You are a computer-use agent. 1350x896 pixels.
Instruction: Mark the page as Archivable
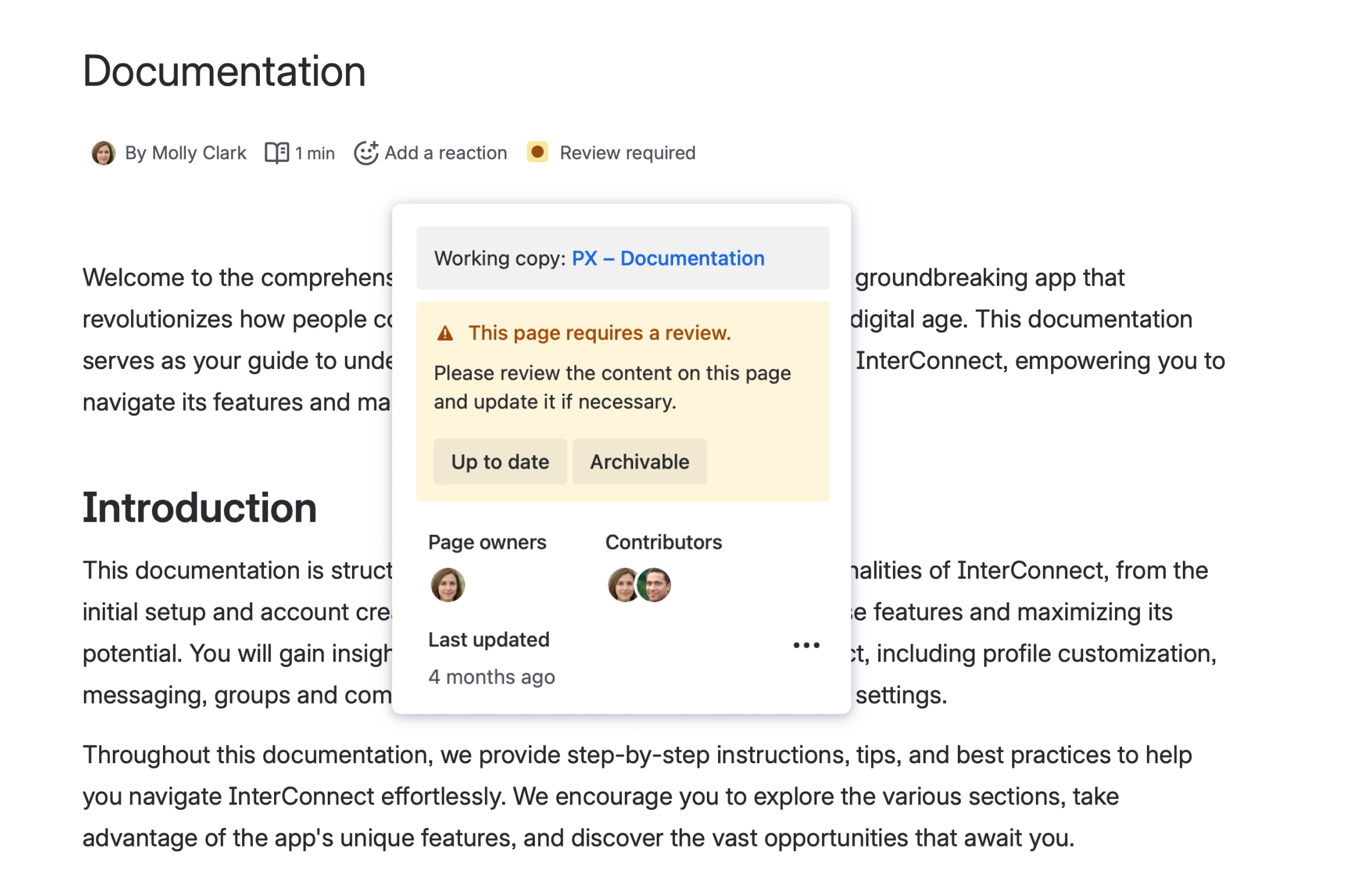point(639,462)
